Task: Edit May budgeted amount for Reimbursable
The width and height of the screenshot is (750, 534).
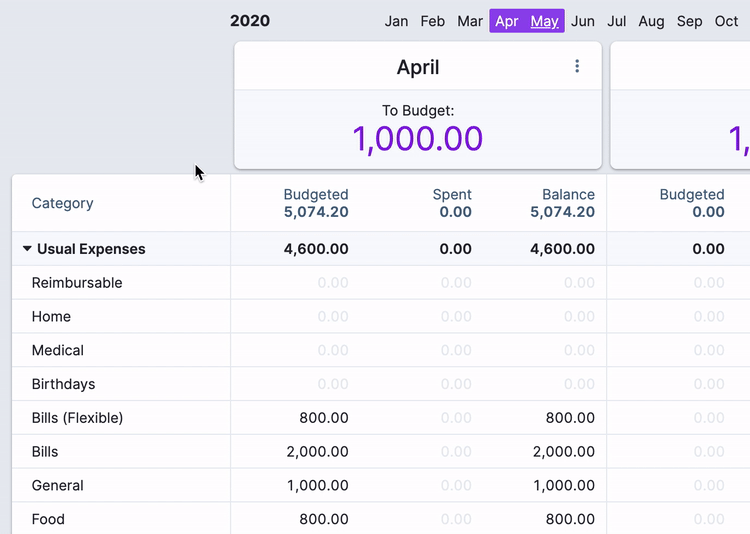Action: click(709, 283)
